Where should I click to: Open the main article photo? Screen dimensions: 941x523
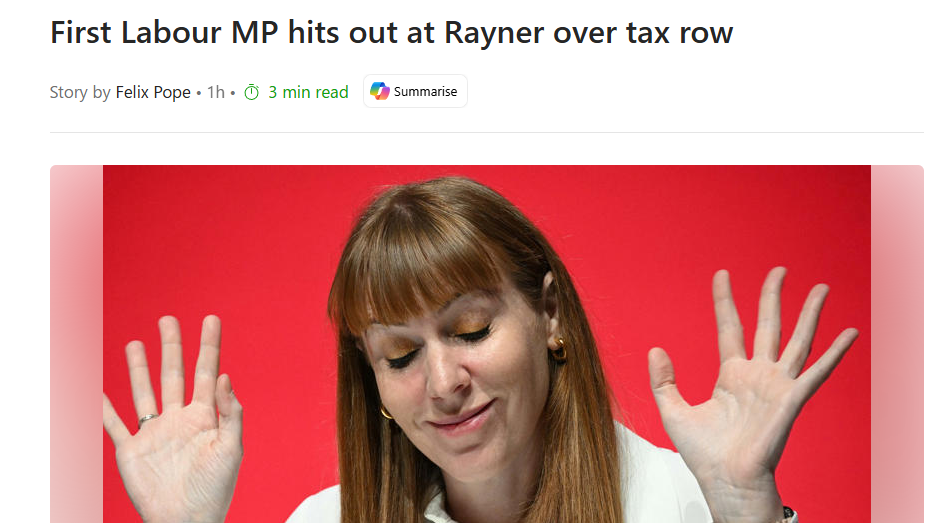pos(487,344)
